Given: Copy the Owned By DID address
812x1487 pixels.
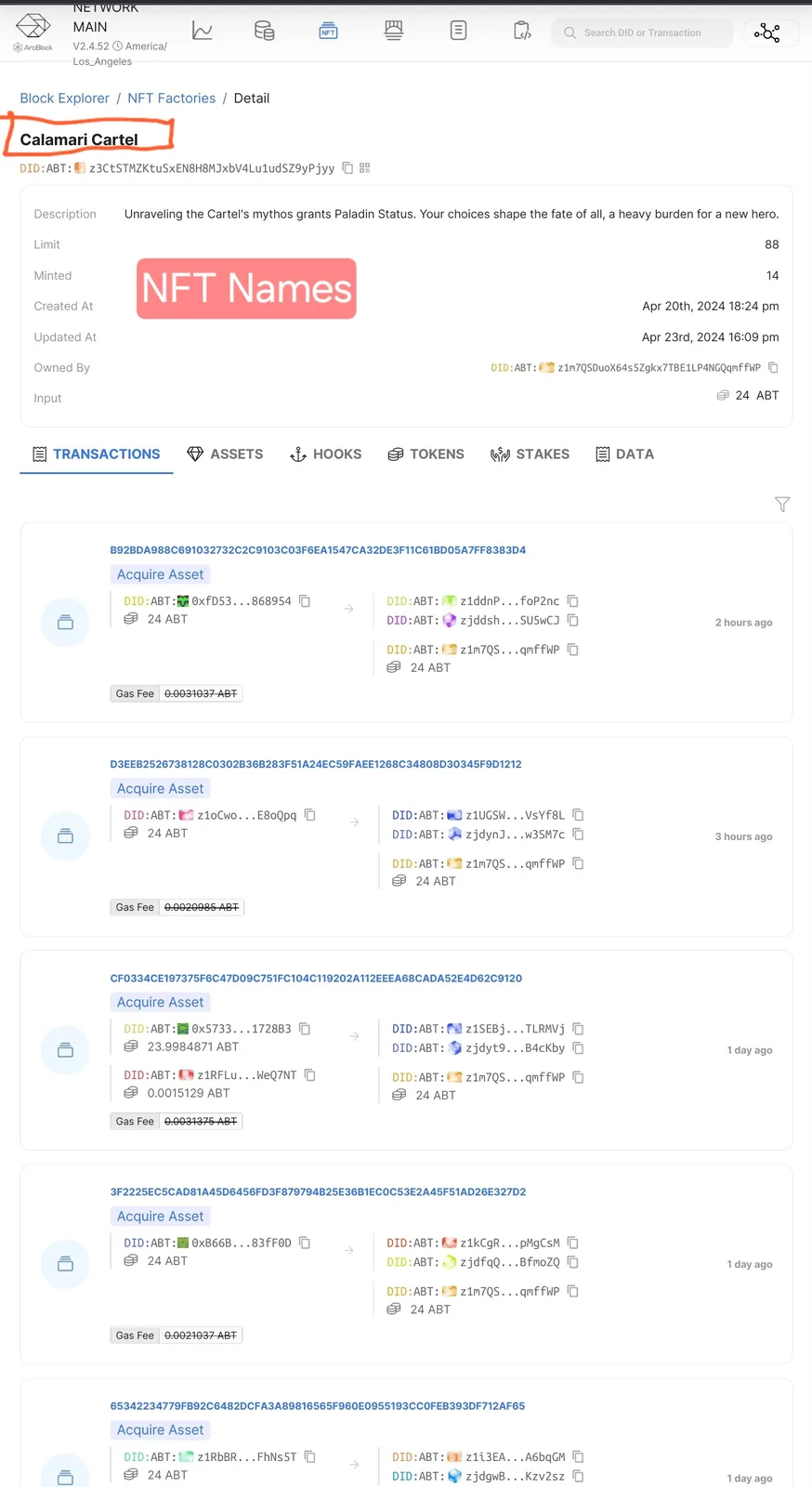Looking at the screenshot, I should point(773,368).
